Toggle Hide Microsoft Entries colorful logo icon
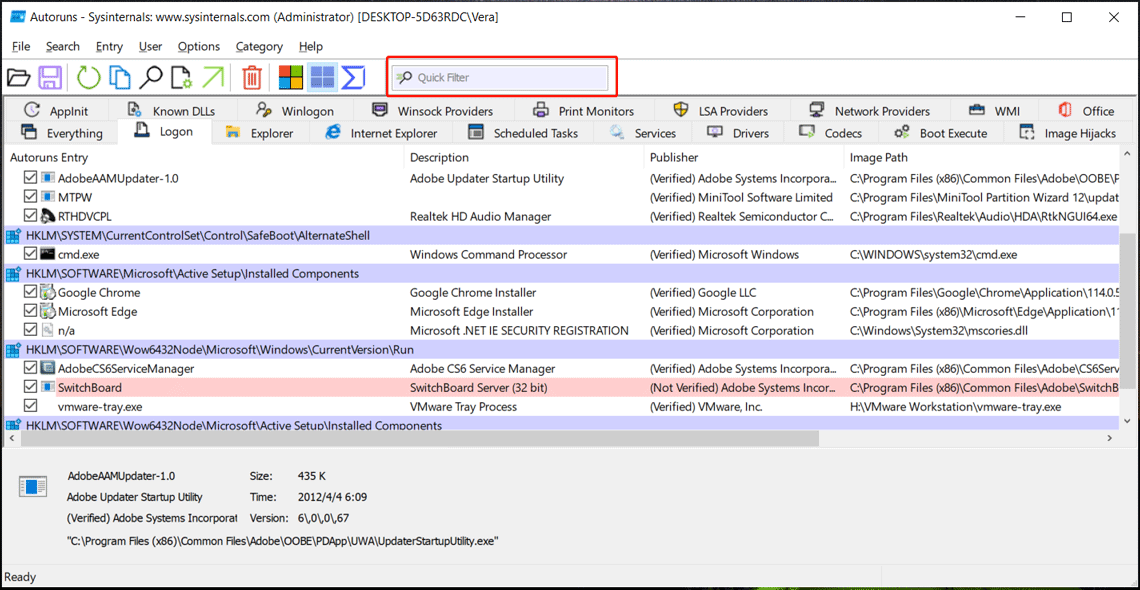Screen dimensions: 1140x590 click(x=291, y=77)
